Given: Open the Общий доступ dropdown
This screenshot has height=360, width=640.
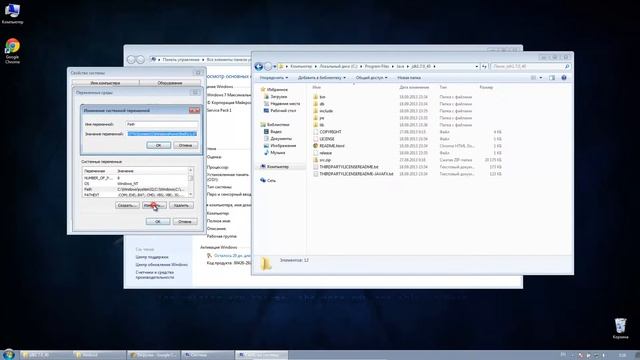Looking at the screenshot, I should click(x=371, y=78).
